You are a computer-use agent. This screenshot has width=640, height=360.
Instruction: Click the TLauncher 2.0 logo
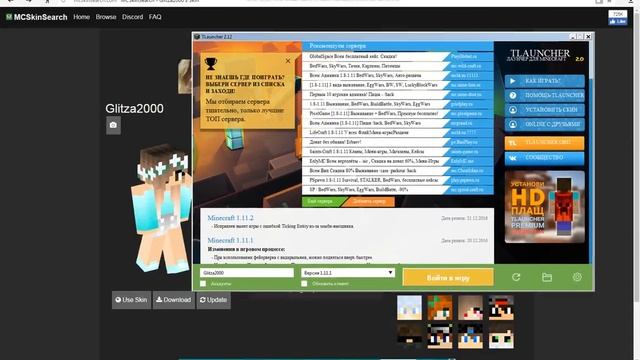tap(544, 55)
